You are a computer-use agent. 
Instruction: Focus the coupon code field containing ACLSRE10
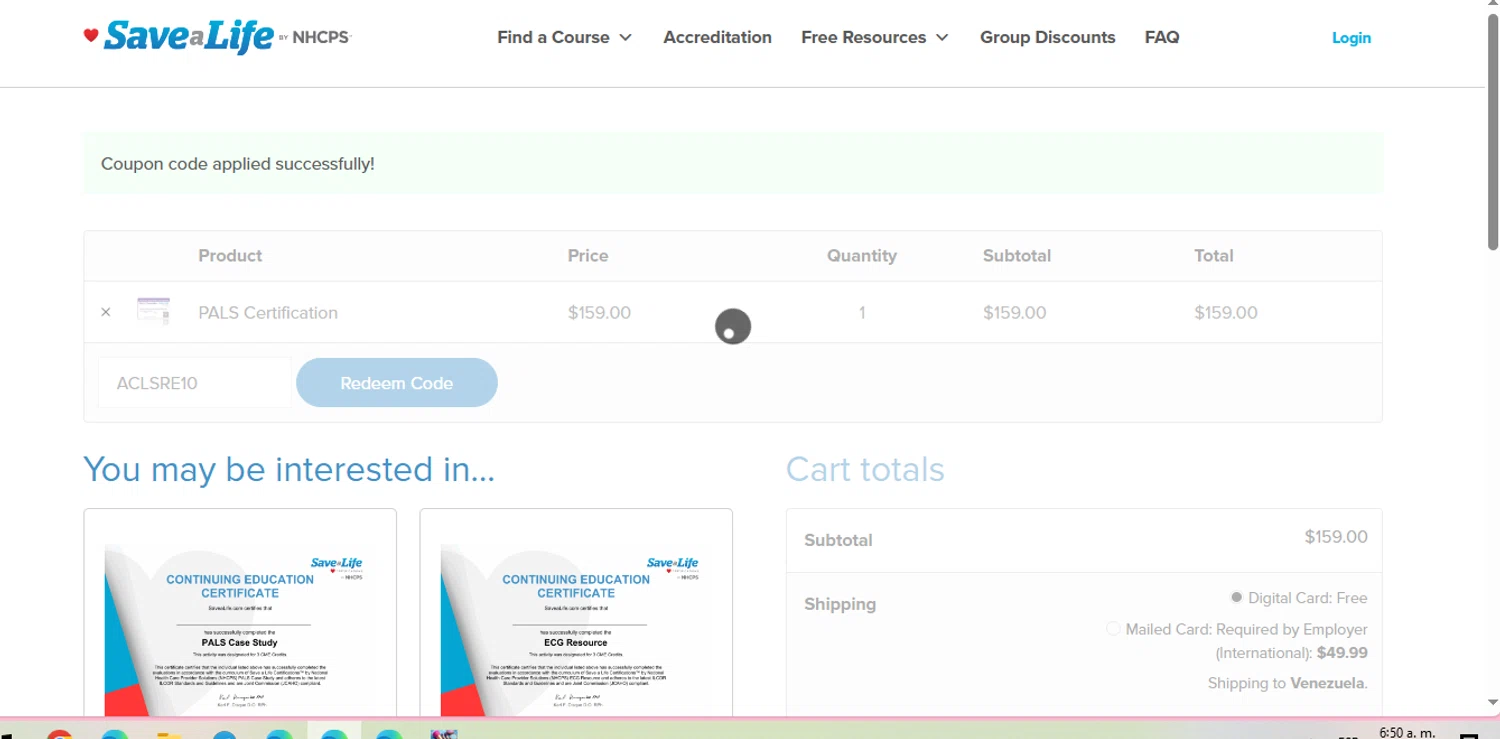pos(194,383)
